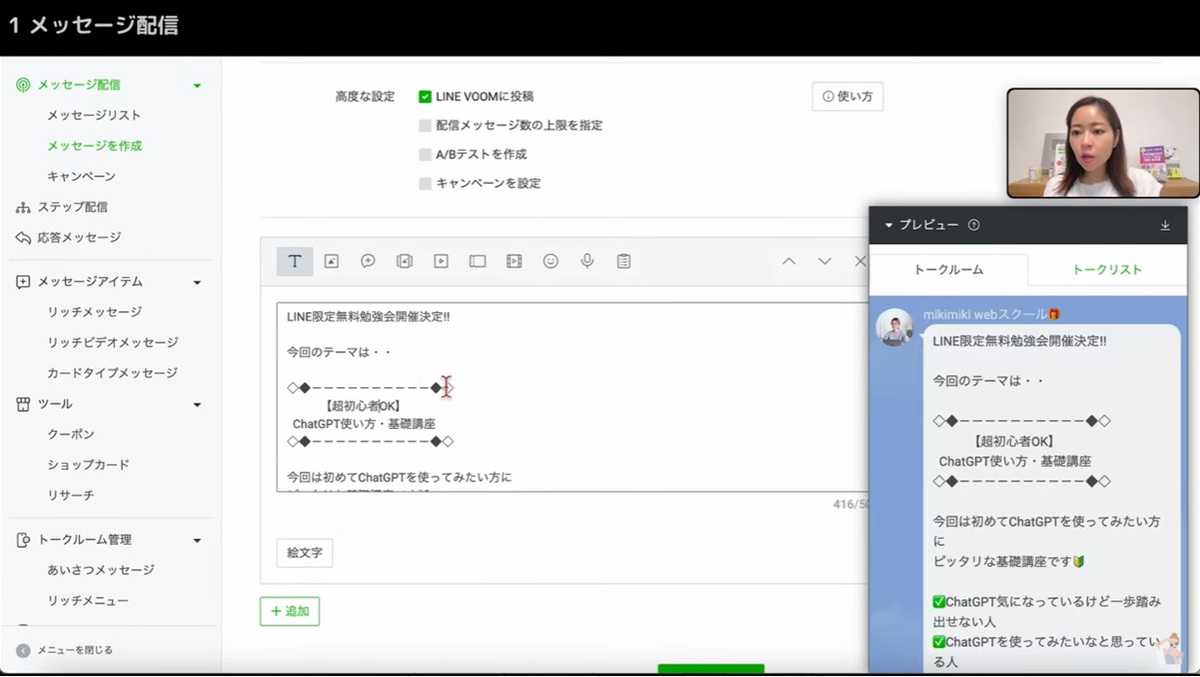
Task: Open あいさつメッセージ in sidebar
Action: pos(101,570)
